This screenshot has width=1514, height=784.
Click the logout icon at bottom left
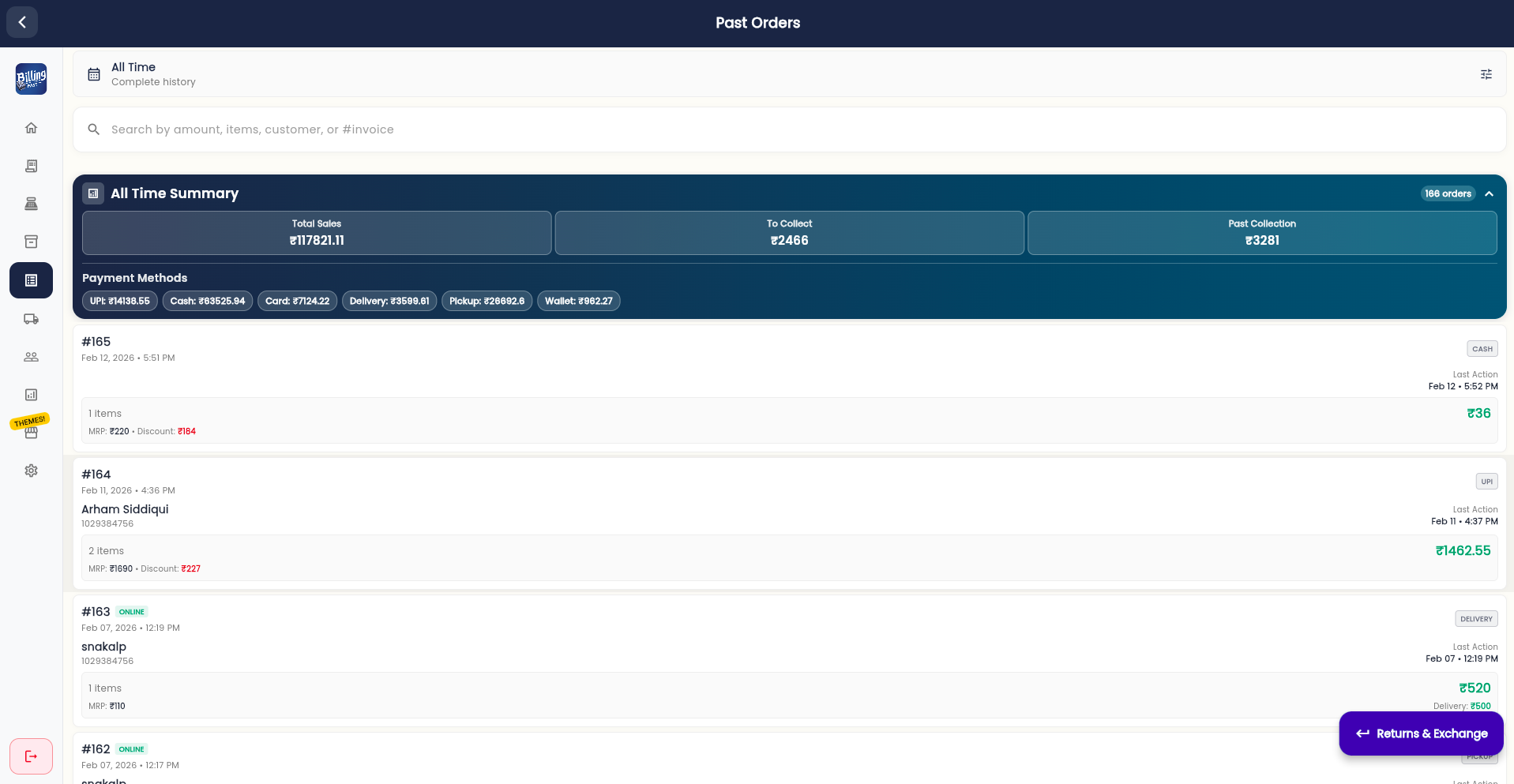(31, 756)
